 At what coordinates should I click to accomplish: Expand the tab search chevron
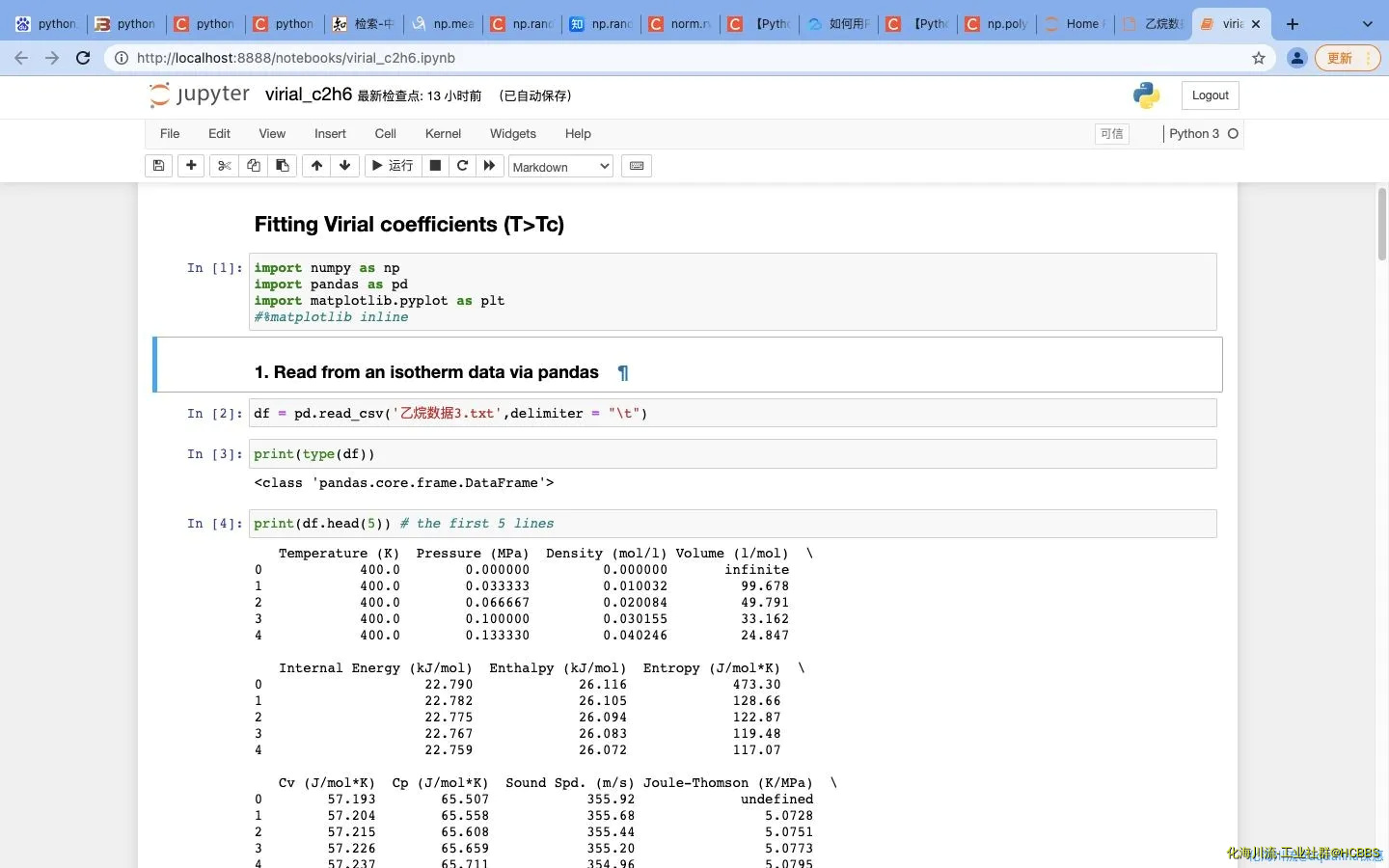(x=1367, y=24)
